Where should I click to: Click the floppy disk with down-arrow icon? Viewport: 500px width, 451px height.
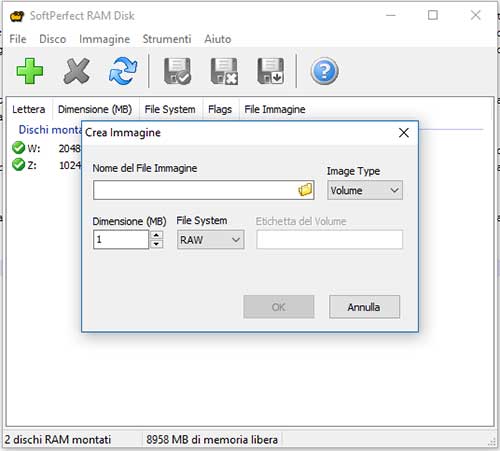tap(270, 71)
